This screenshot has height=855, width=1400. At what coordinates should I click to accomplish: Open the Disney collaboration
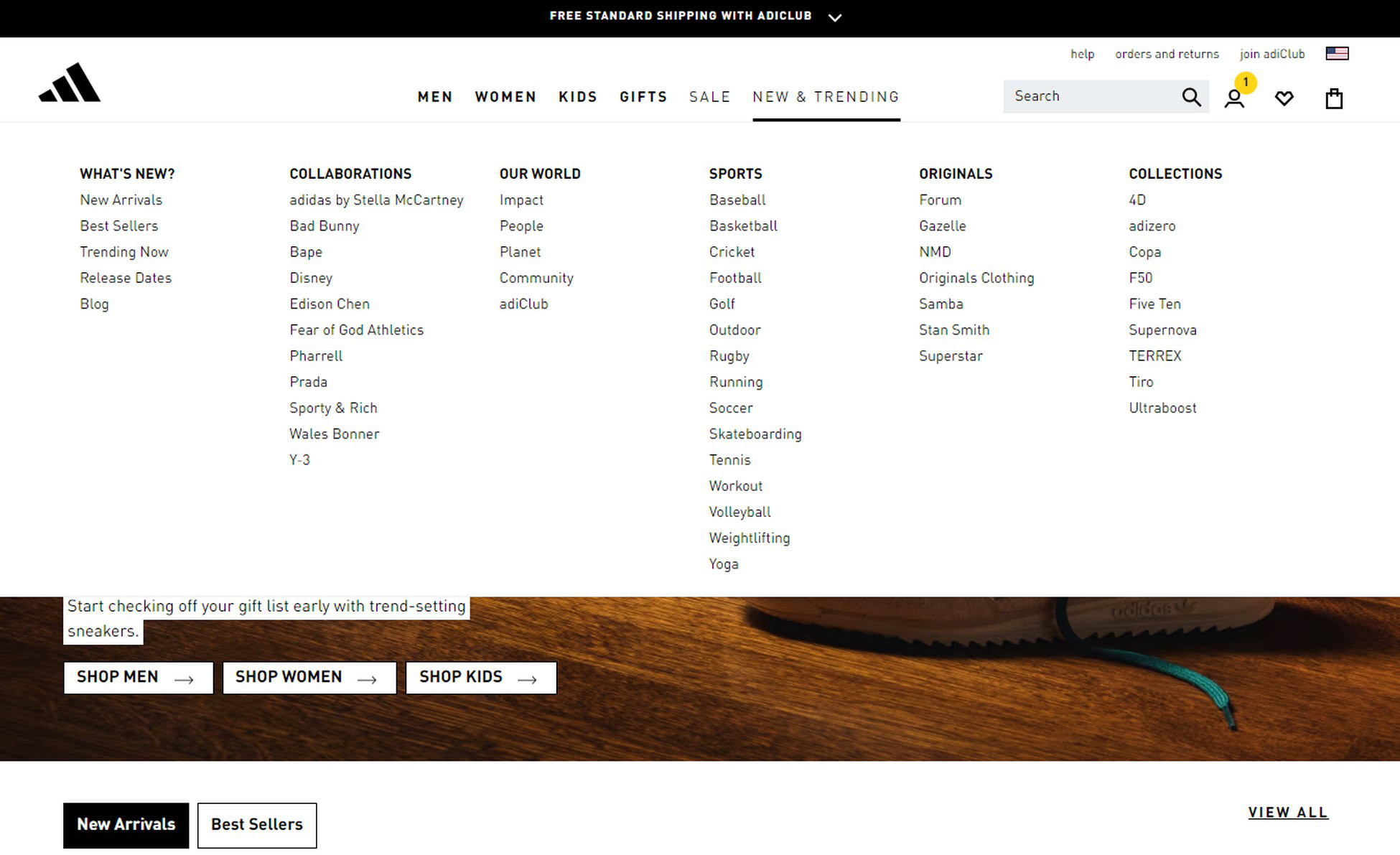pyautogui.click(x=311, y=278)
